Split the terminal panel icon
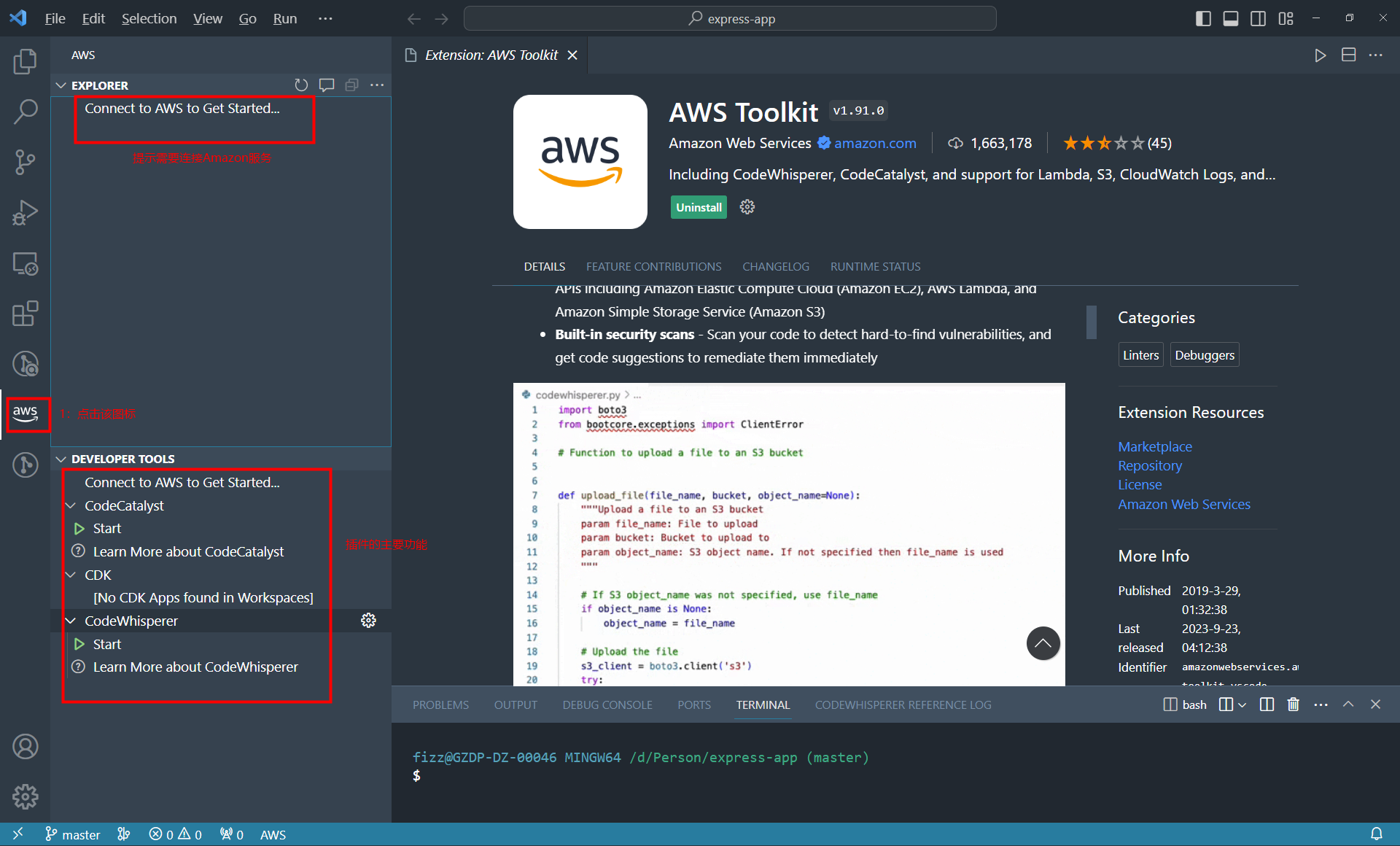1400x846 pixels. tap(1267, 705)
